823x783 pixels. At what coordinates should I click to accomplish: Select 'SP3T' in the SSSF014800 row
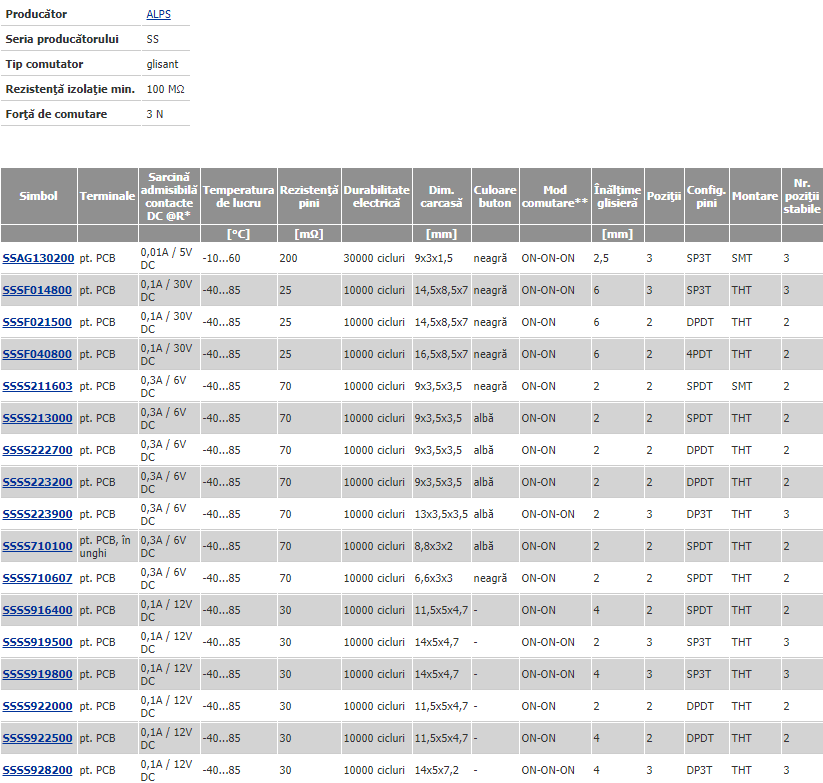tap(699, 290)
